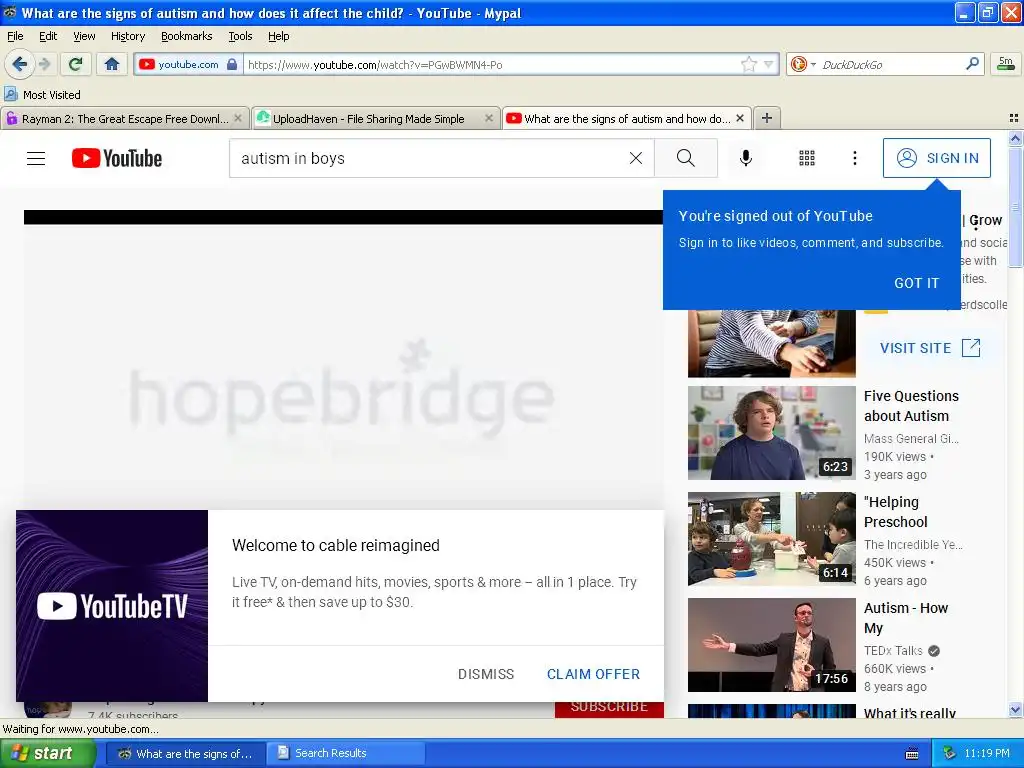Bookmark this page with the star icon
This screenshot has height=768, width=1024.
pos(748,64)
